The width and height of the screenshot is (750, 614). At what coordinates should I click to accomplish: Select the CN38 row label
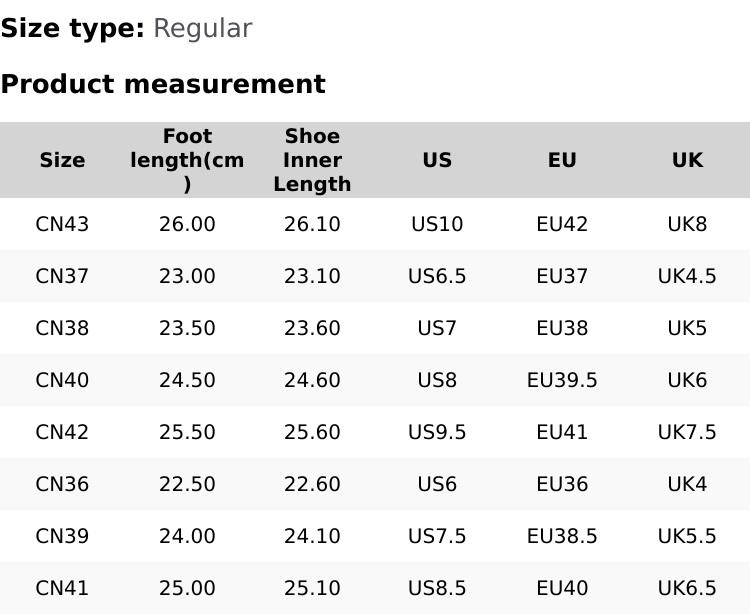click(x=62, y=328)
